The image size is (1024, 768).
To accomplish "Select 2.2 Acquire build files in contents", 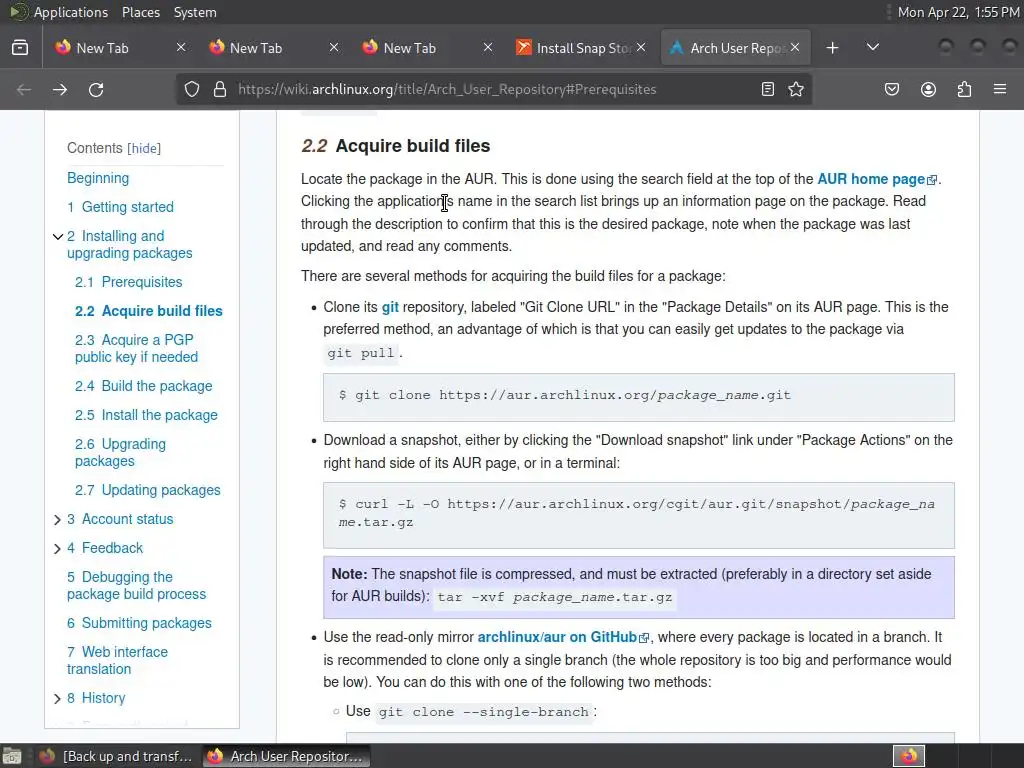I will [148, 311].
